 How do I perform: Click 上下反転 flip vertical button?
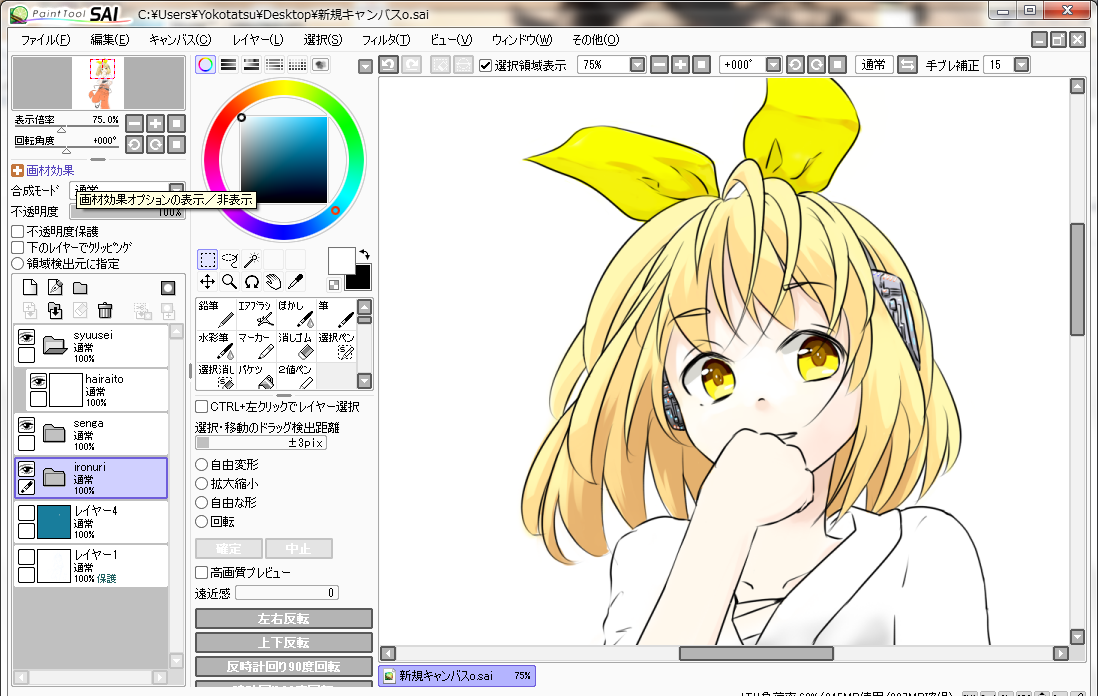[x=284, y=643]
